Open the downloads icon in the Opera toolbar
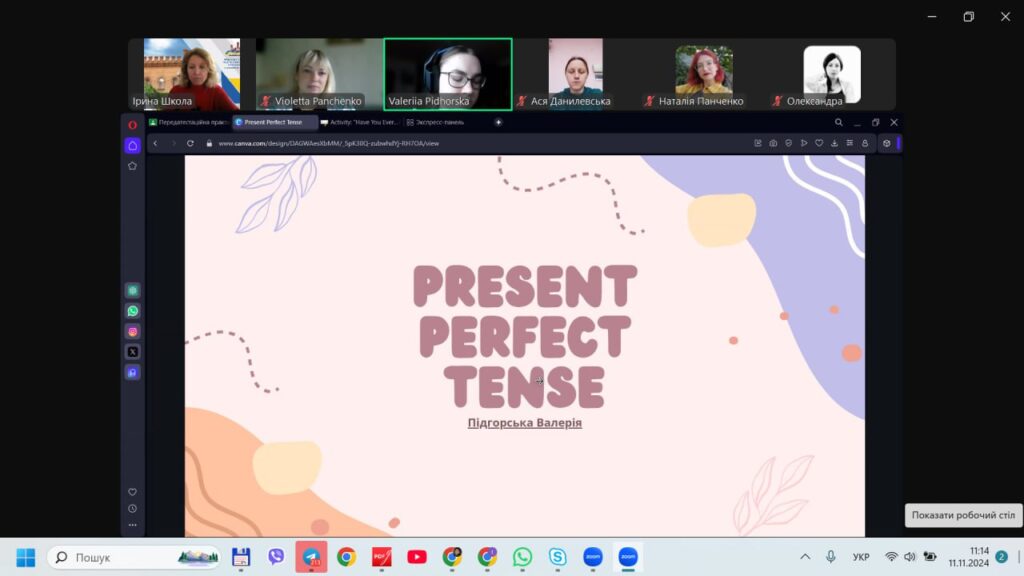Screen dimensions: 1024x576 point(835,143)
